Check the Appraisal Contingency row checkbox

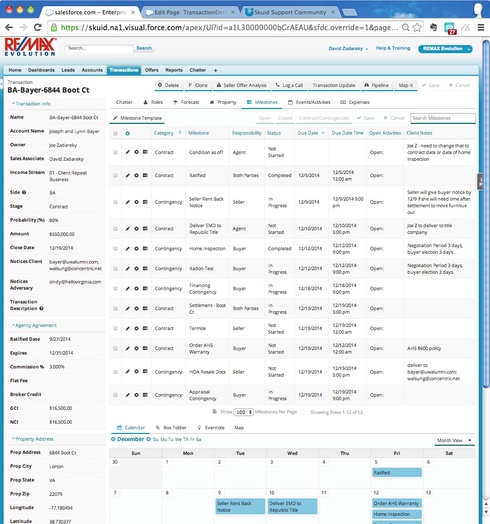click(x=116, y=395)
